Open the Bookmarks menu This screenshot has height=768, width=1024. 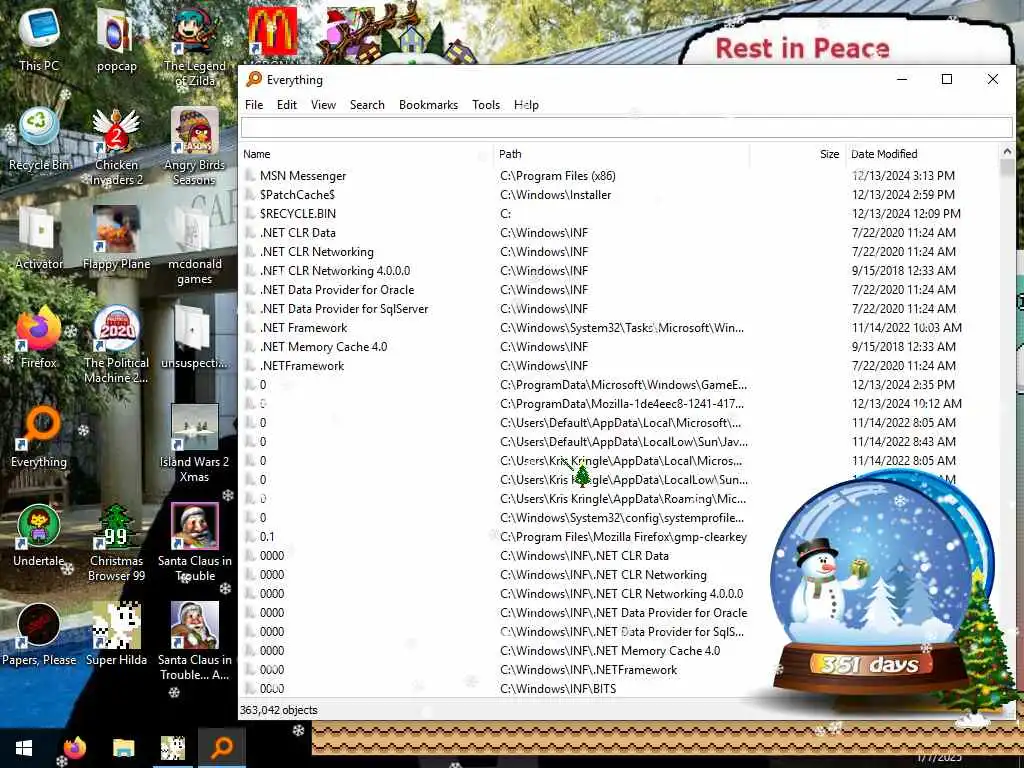tap(428, 105)
